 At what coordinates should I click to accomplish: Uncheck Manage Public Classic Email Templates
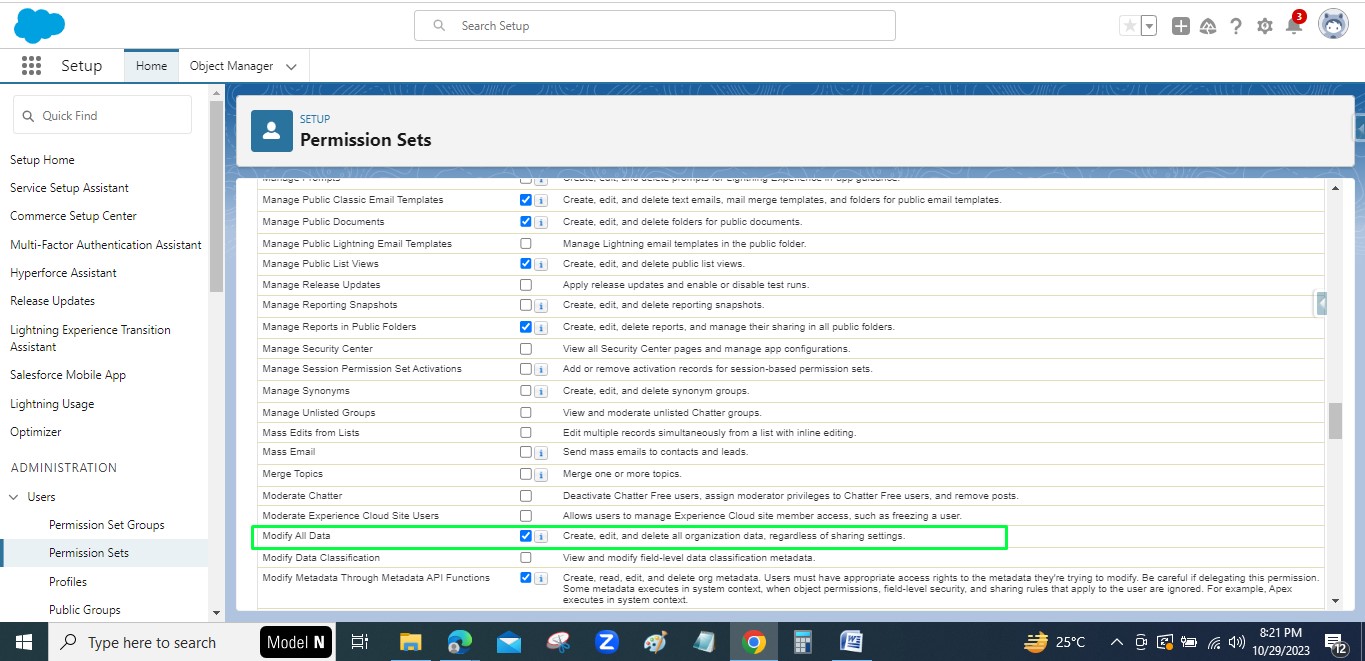[526, 200]
